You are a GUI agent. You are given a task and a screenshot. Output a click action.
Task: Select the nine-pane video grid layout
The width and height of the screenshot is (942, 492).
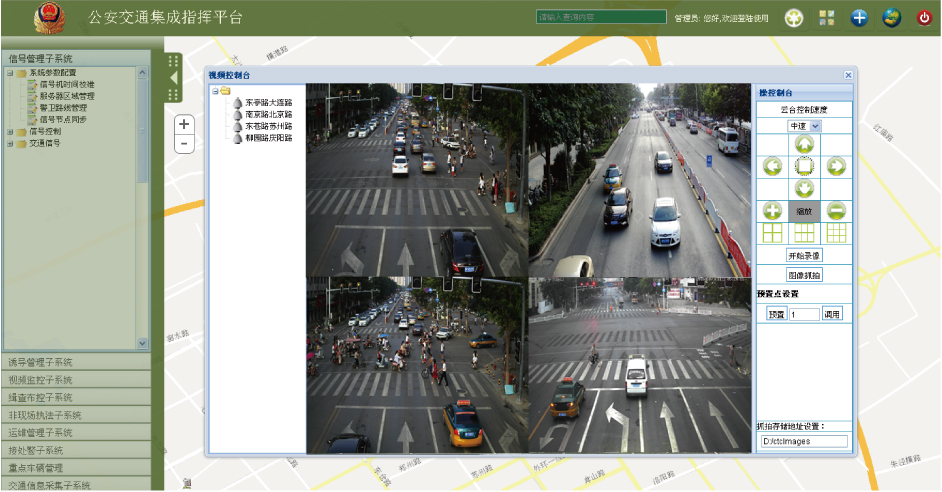tap(836, 232)
